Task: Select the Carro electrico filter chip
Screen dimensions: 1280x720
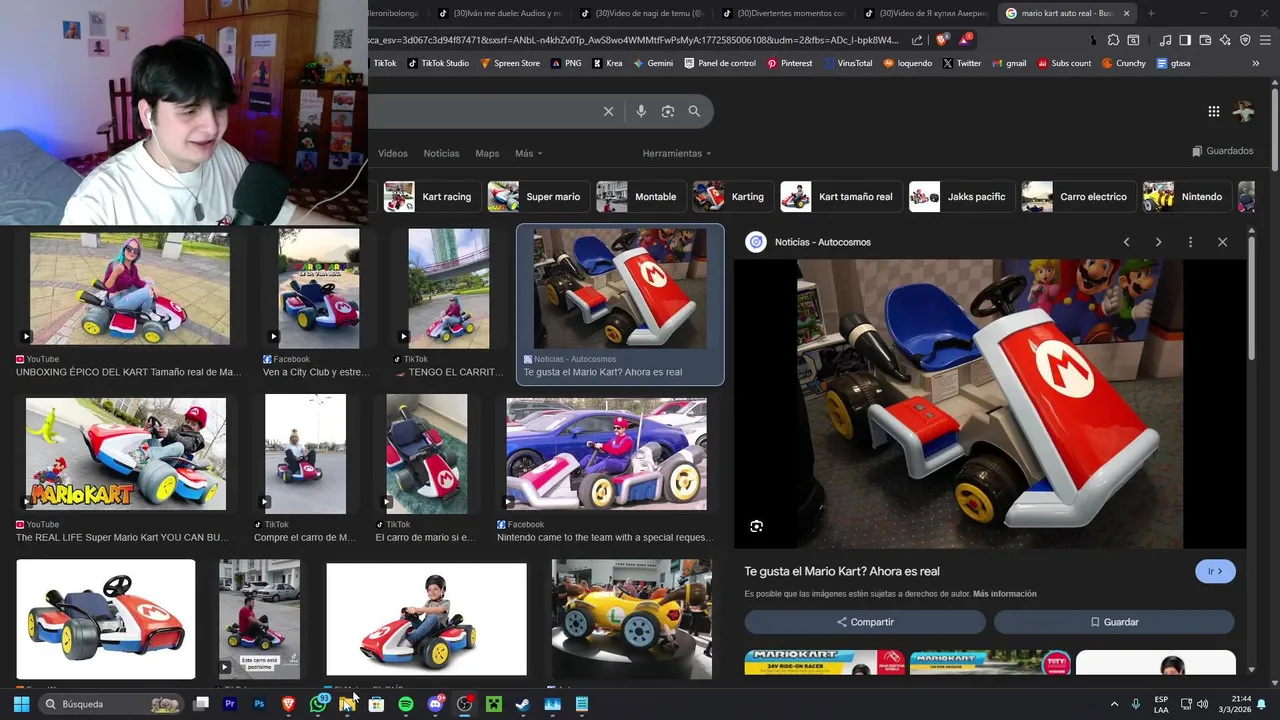Action: [1078, 197]
